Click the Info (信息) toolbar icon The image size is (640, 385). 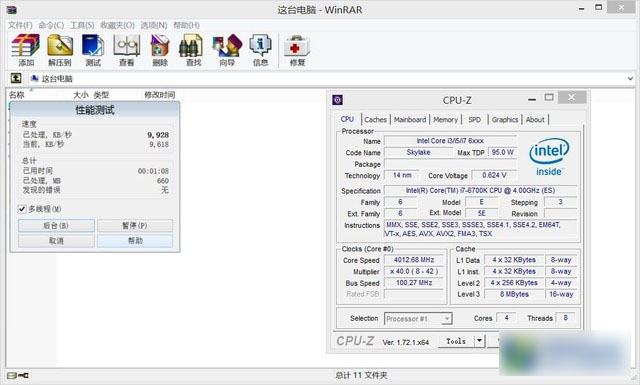[260, 50]
